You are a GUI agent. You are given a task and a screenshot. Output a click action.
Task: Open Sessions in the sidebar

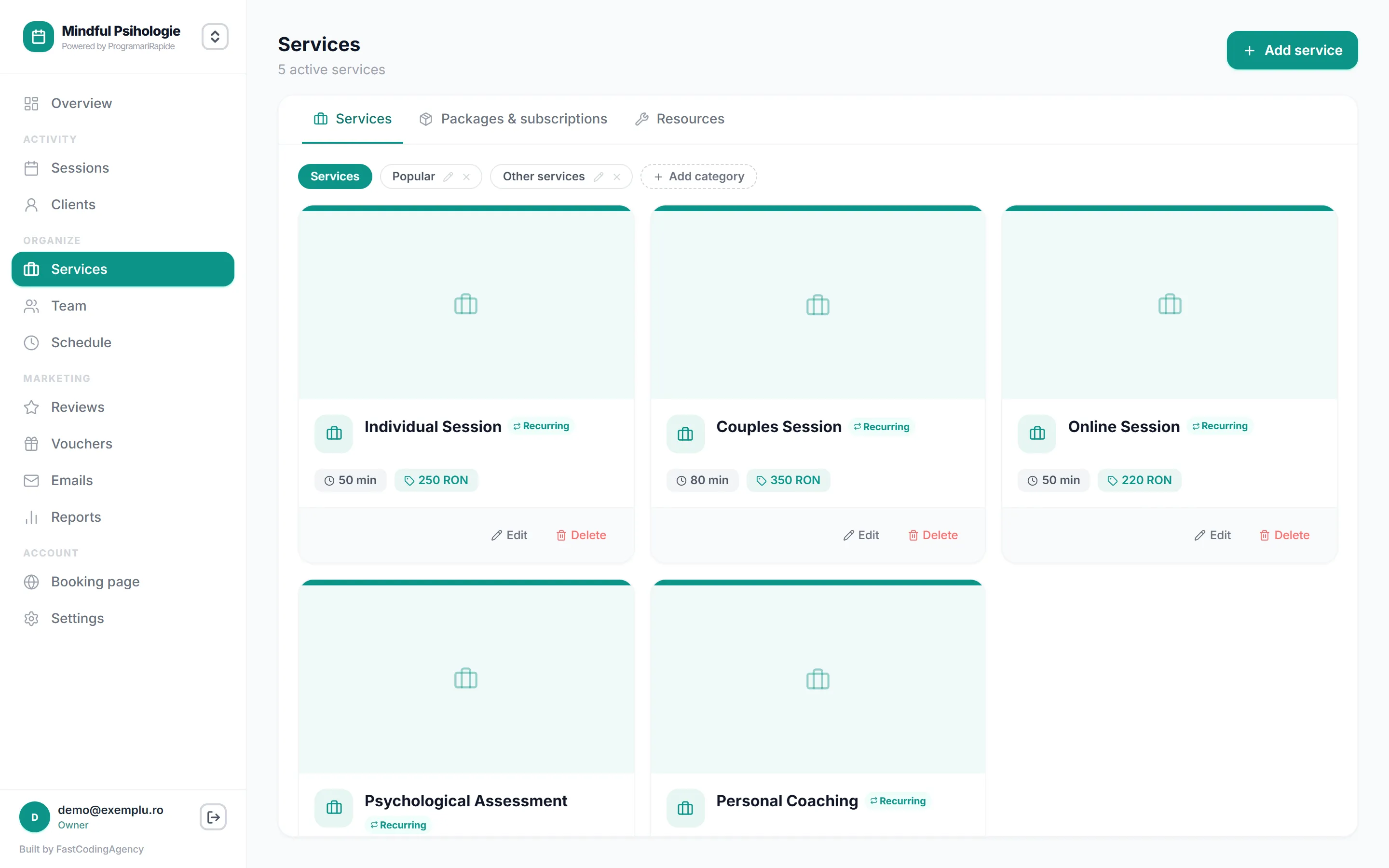point(123,168)
